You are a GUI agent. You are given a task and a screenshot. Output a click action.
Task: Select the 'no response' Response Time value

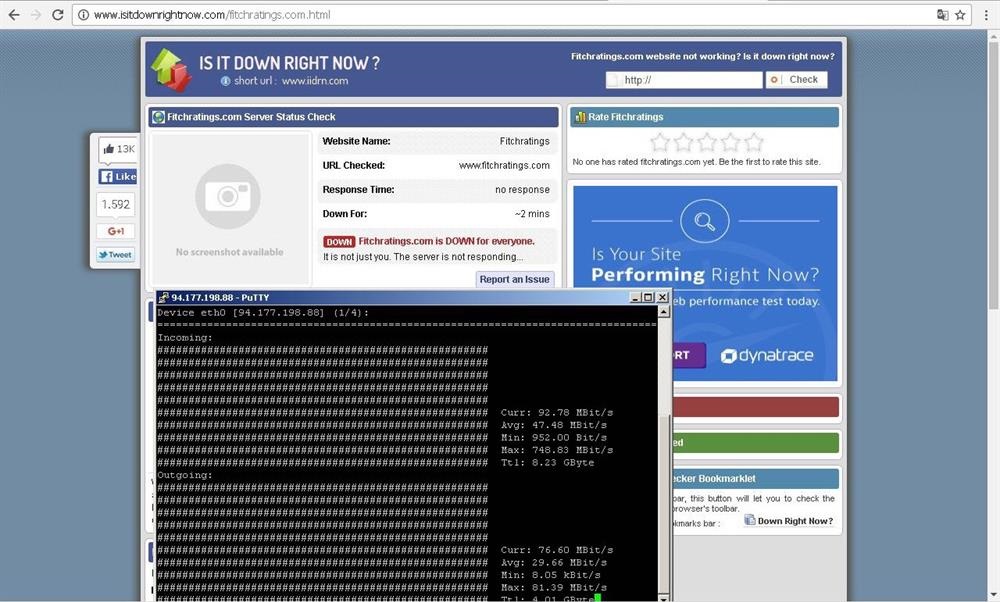pos(522,190)
